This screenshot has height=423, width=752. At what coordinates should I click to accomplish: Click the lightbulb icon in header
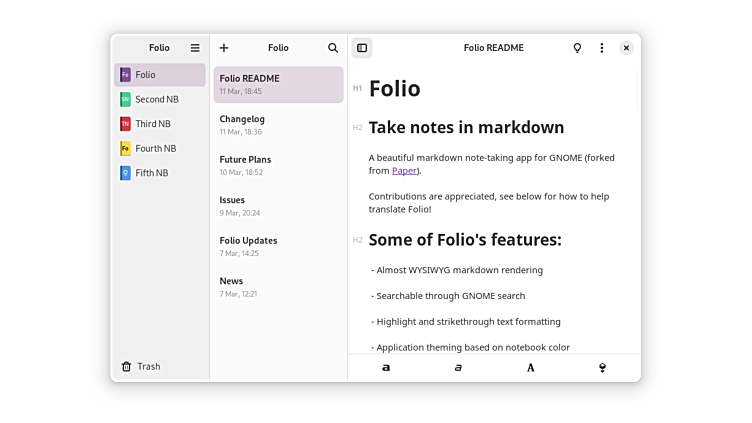tap(577, 48)
